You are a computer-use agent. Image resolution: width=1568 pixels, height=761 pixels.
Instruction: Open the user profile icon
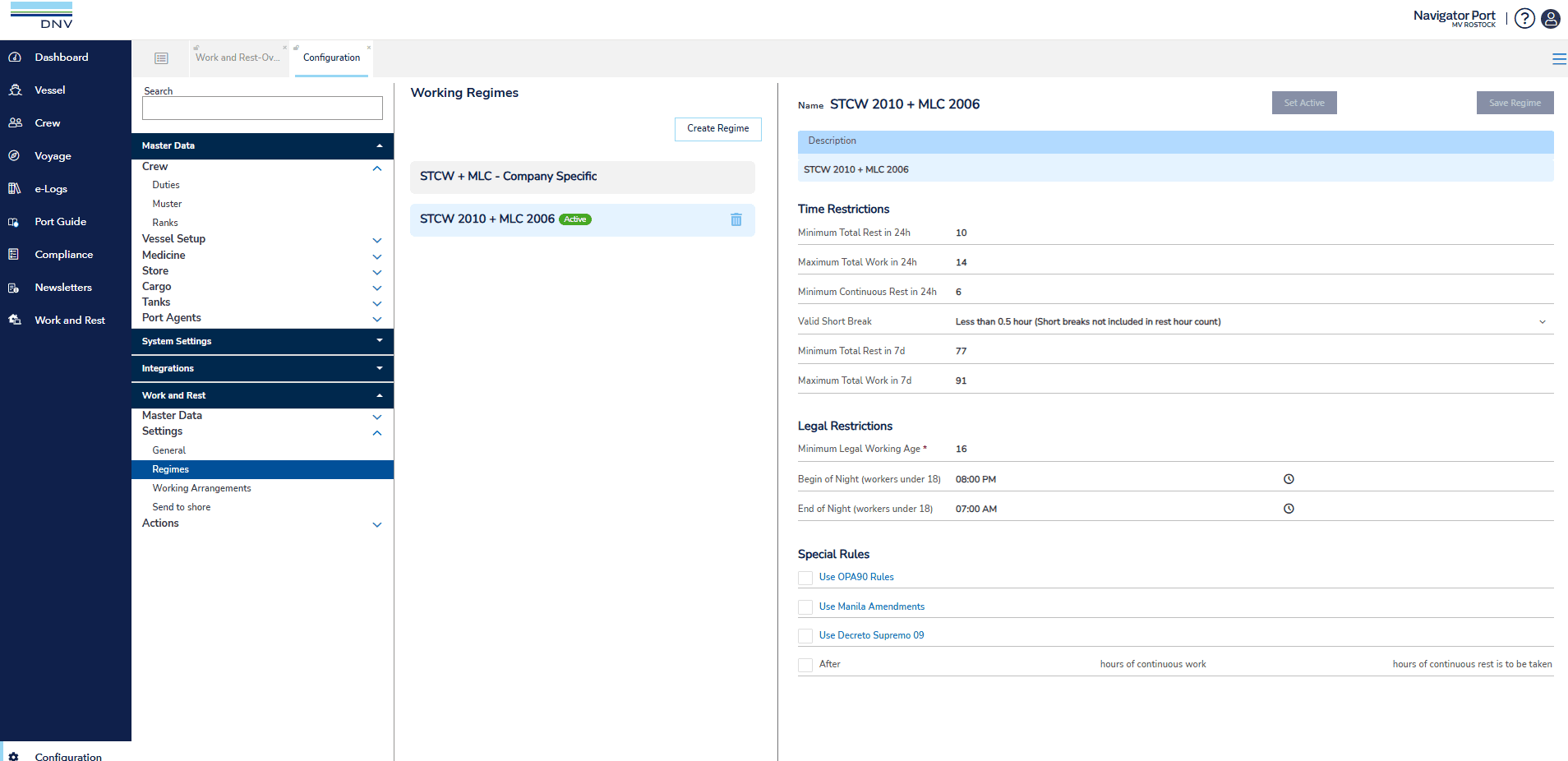click(1551, 19)
